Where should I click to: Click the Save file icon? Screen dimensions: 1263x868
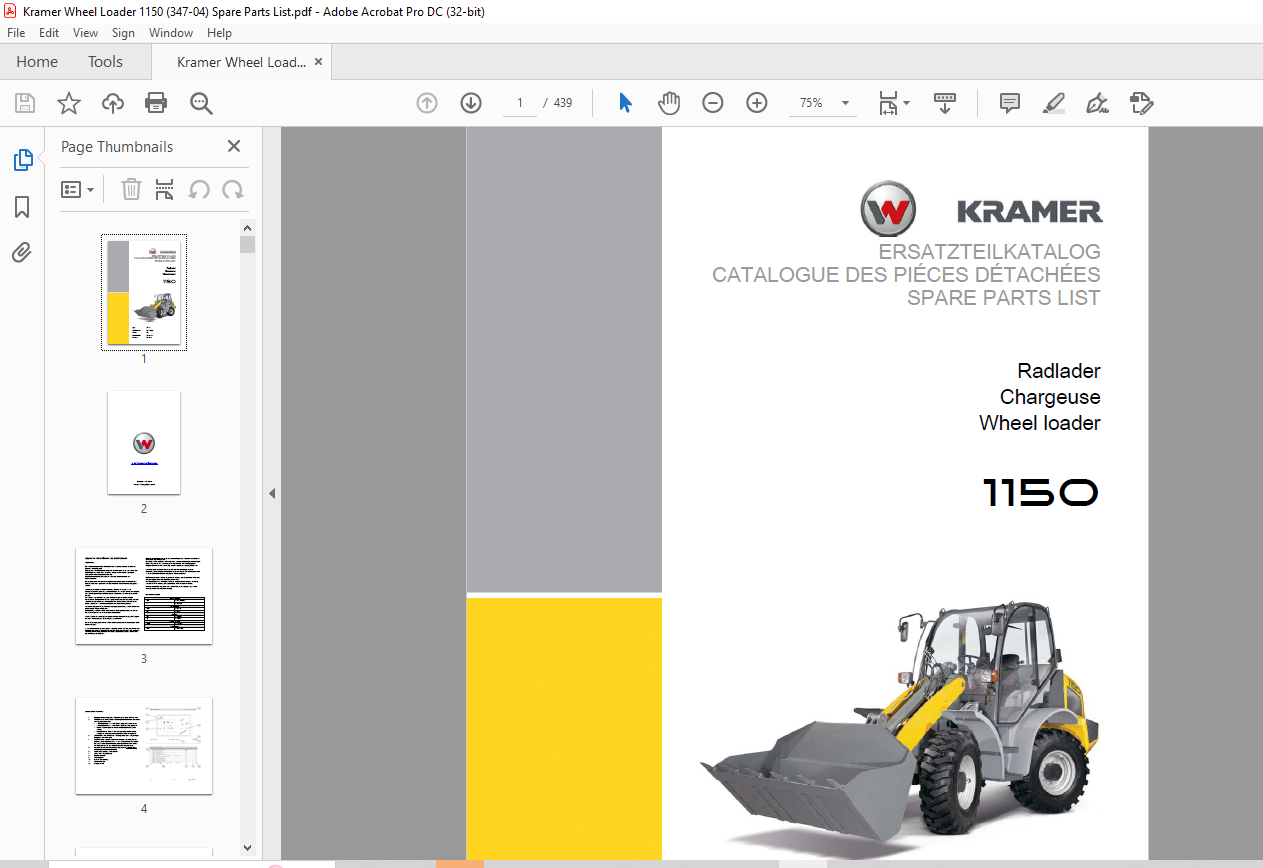(x=25, y=103)
